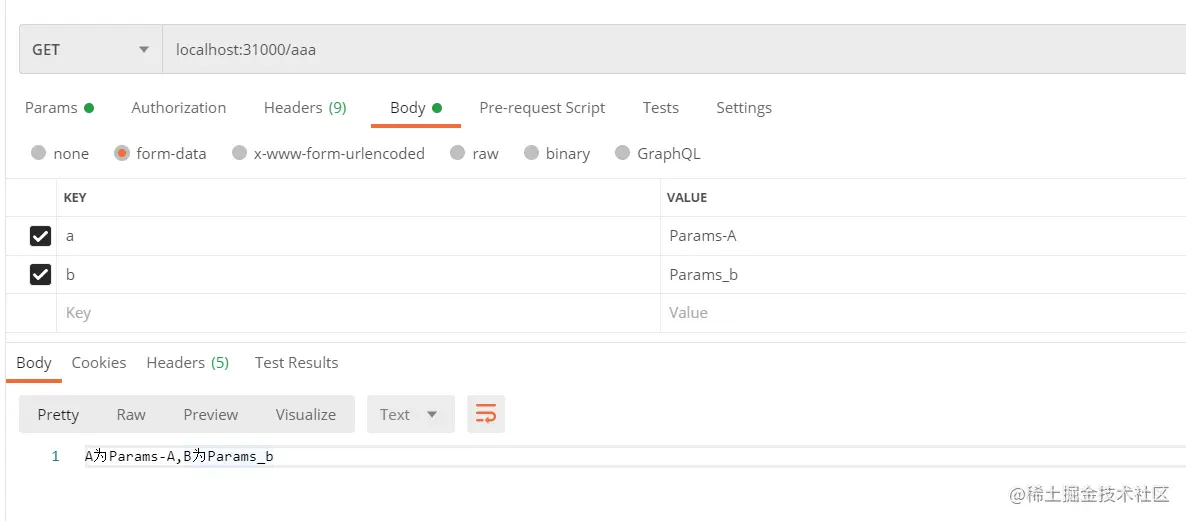Switch to the Params tab
This screenshot has width=1186, height=521.
[59, 108]
